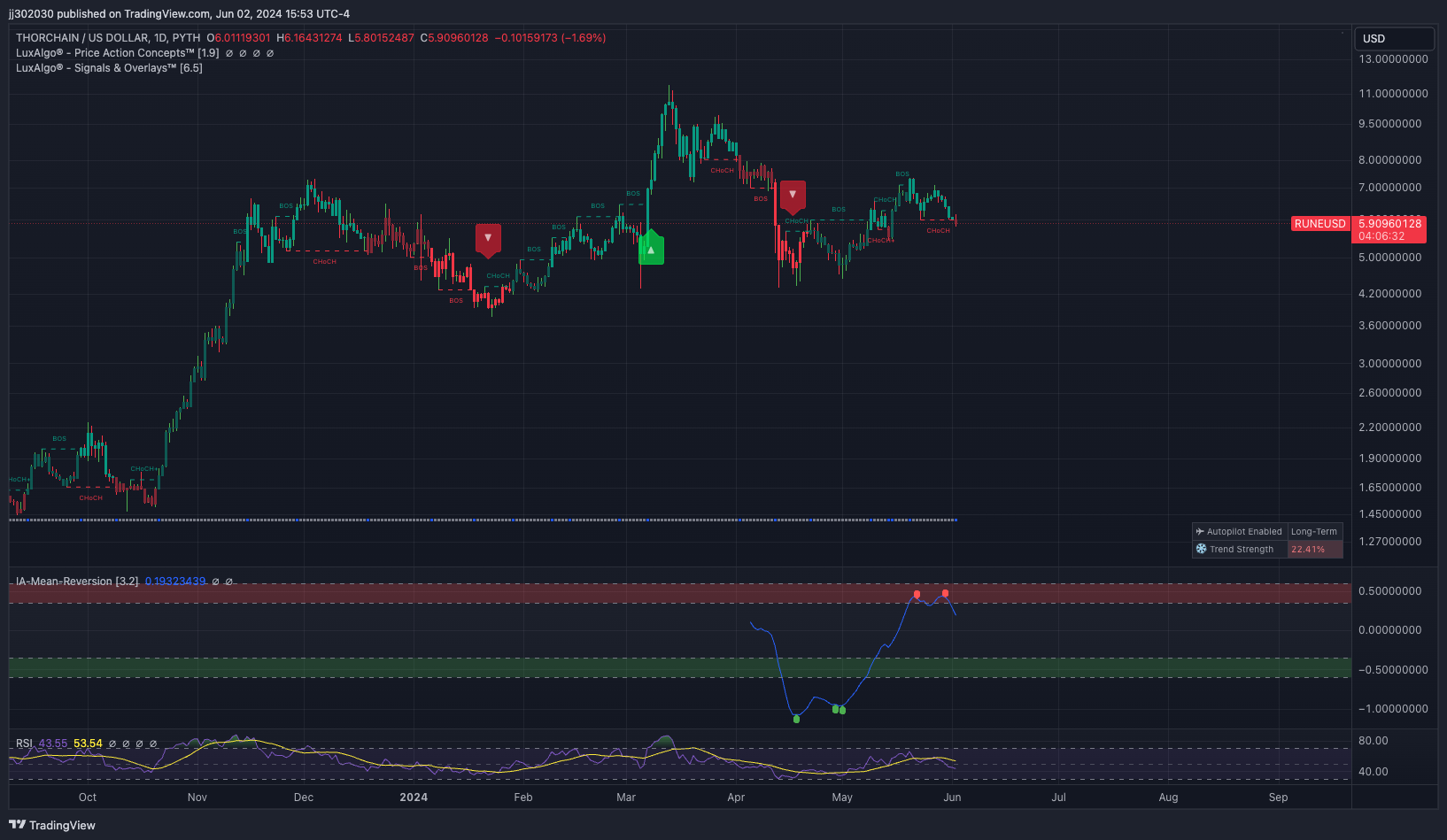Click the Jun label on the time axis
Viewport: 1447px width, 840px height.
coord(952,798)
